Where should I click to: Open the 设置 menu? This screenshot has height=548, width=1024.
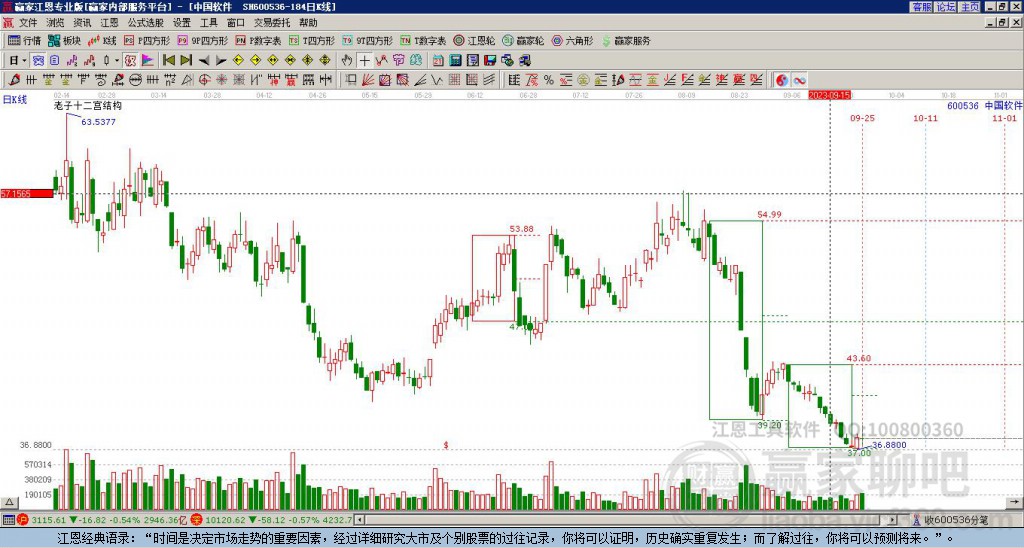[x=182, y=23]
